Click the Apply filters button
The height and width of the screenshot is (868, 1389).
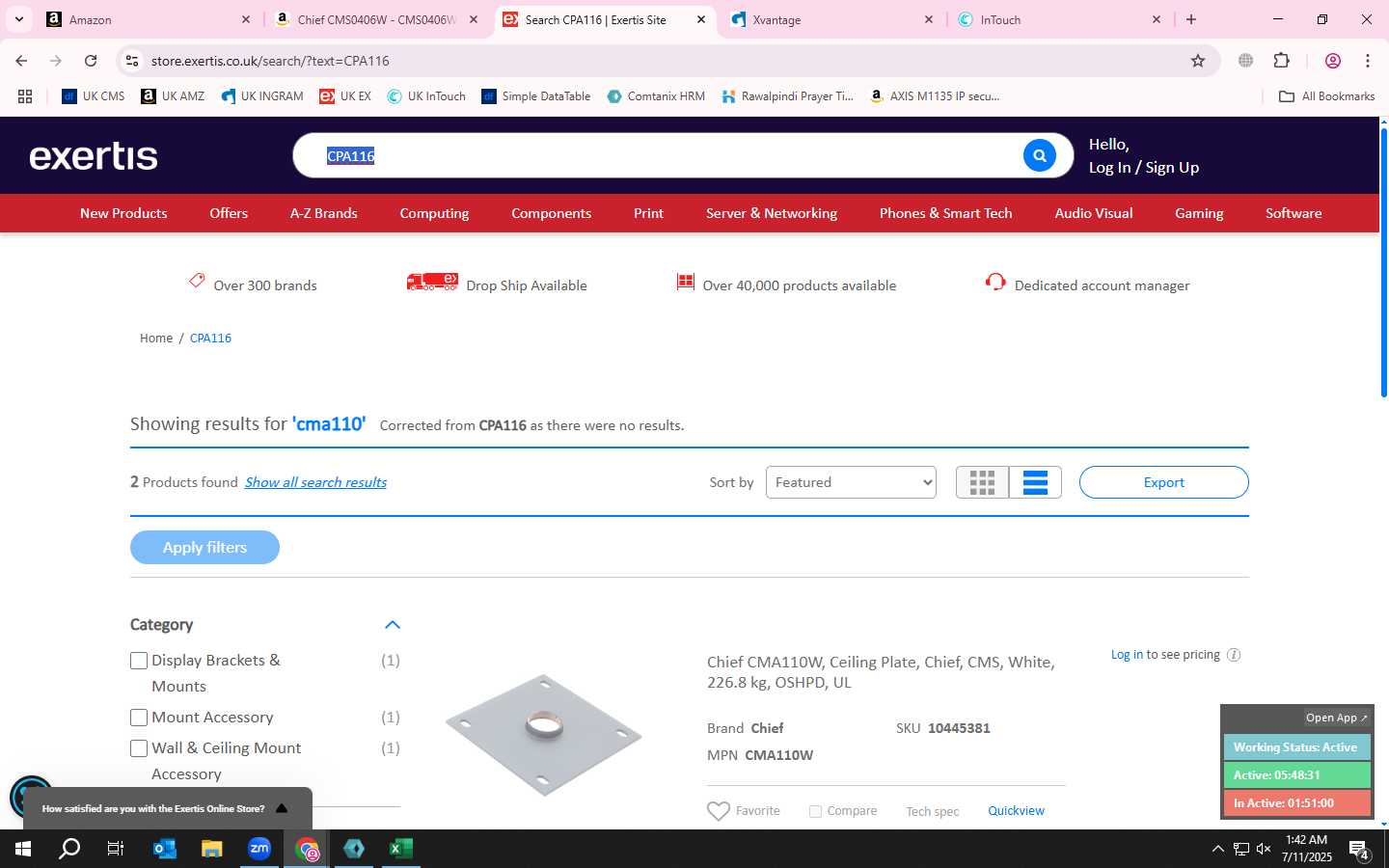[x=204, y=547]
